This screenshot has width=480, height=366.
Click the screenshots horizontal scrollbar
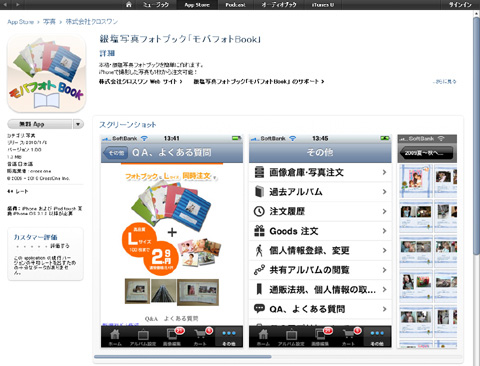(x=183, y=357)
